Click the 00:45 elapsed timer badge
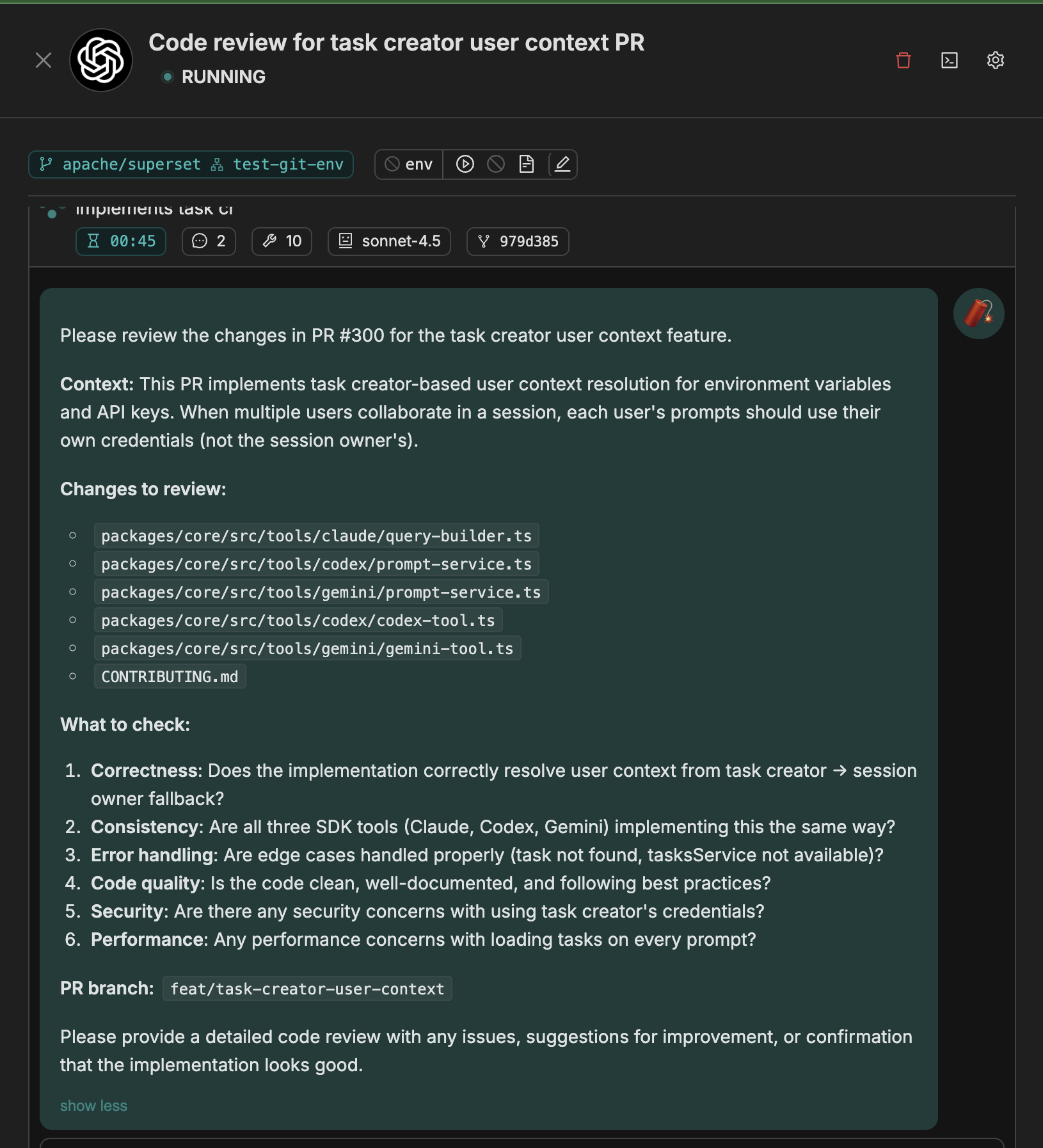 coord(120,241)
